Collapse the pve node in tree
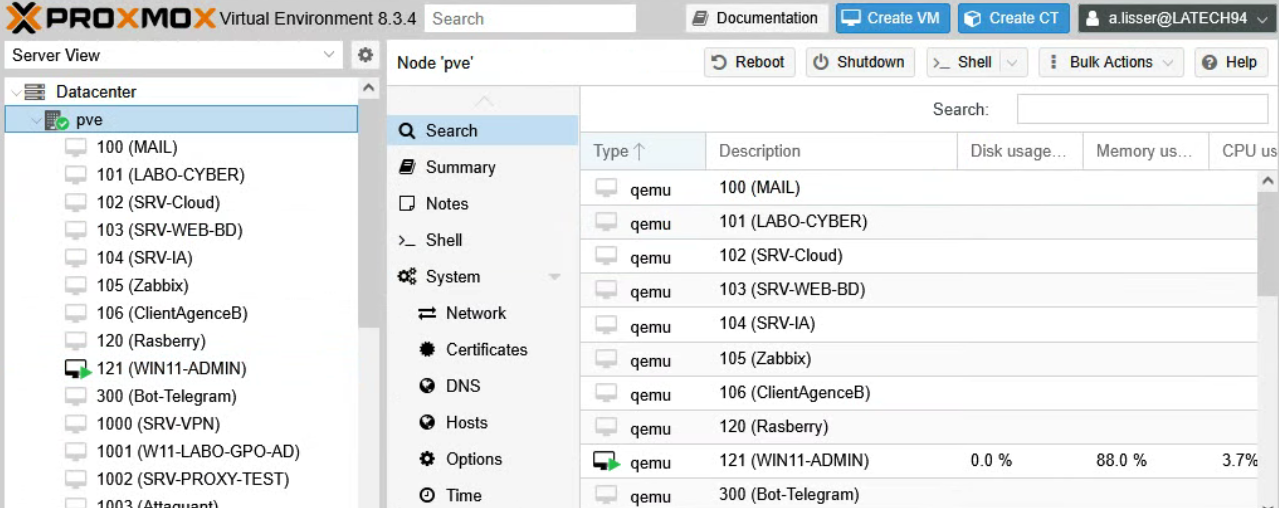 36,120
